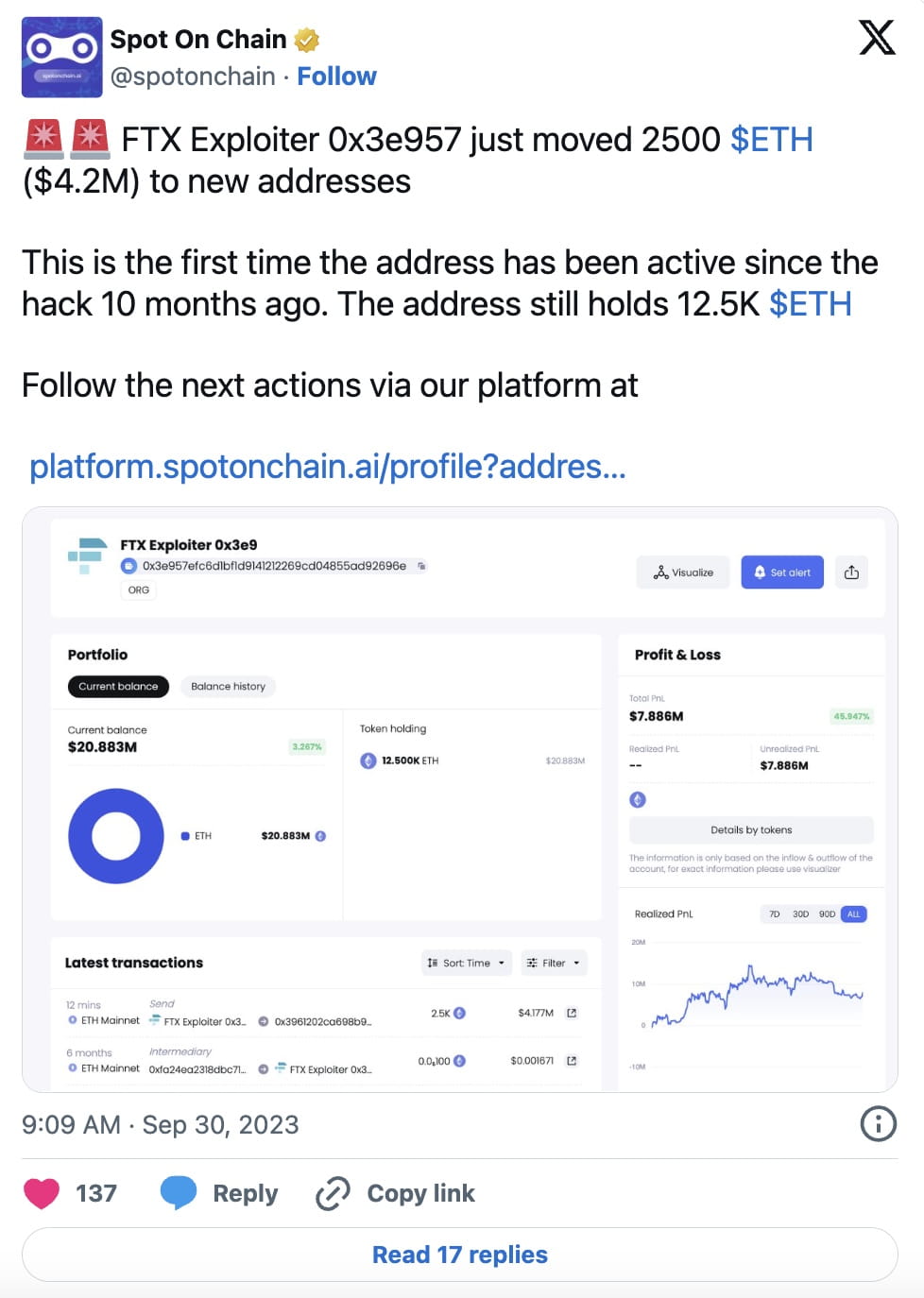The height and width of the screenshot is (1298, 924).
Task: Click the Copy link chain icon
Action: [x=331, y=1193]
